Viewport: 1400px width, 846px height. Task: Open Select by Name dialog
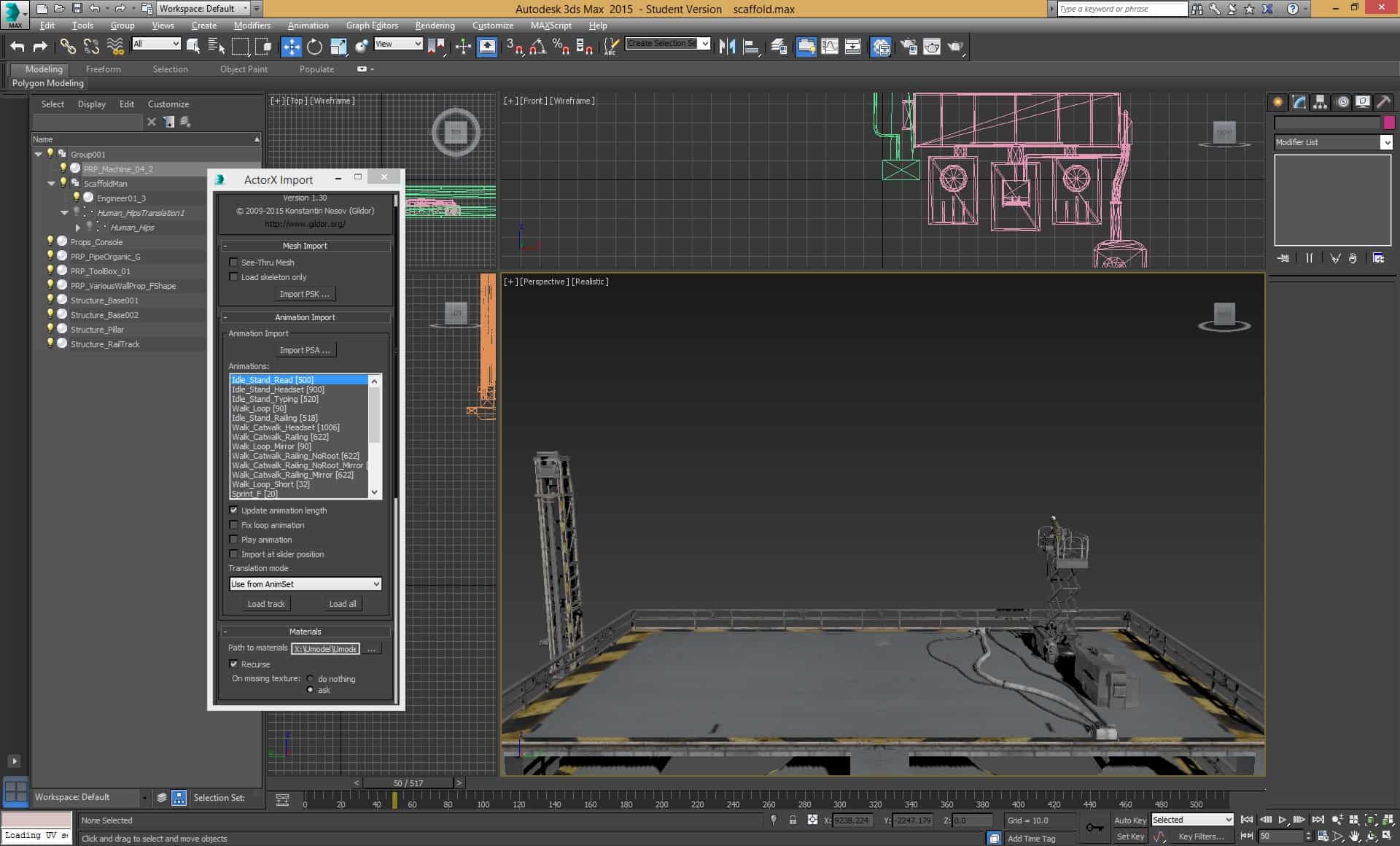tap(217, 47)
